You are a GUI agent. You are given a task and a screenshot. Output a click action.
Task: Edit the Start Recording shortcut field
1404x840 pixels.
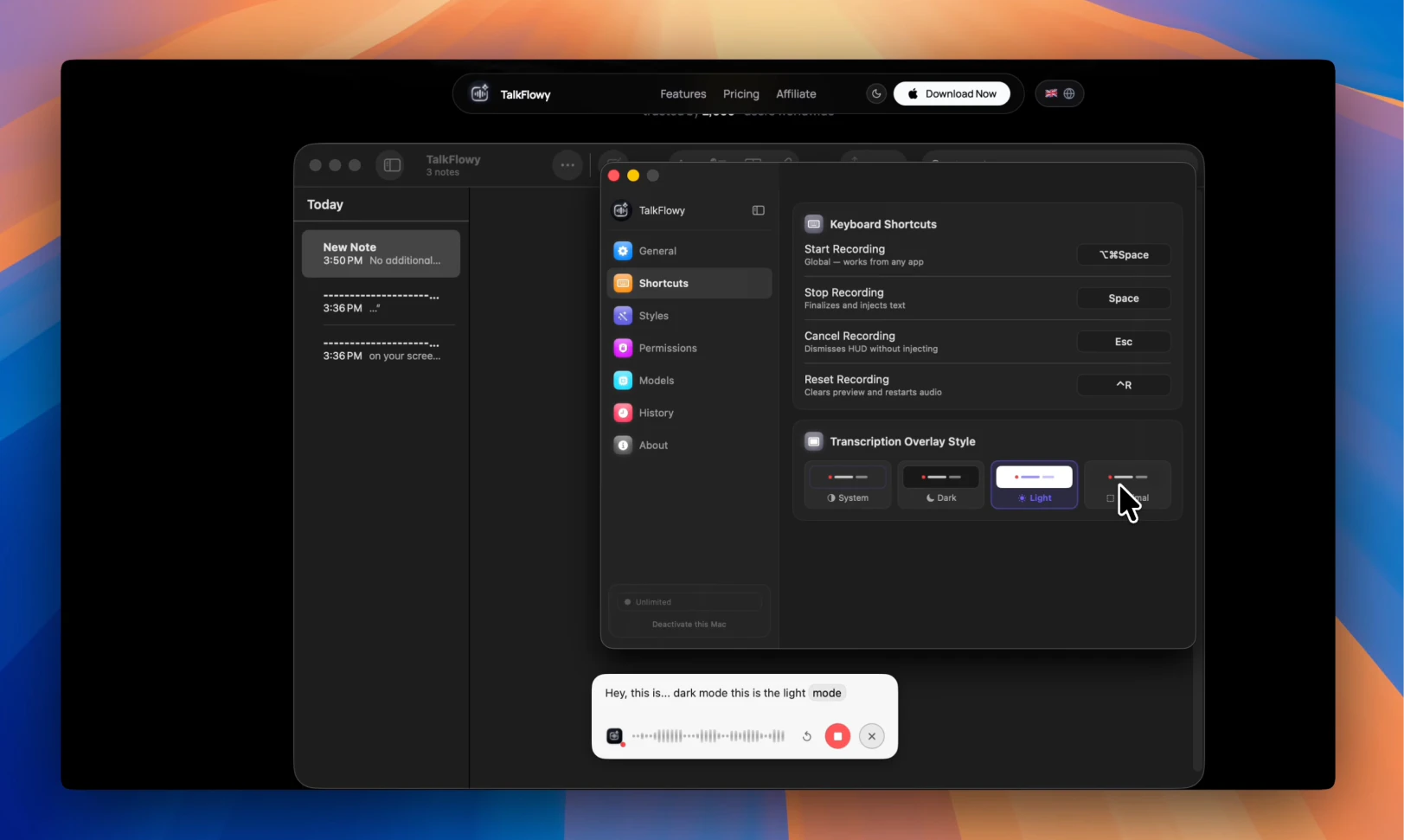click(x=1124, y=255)
